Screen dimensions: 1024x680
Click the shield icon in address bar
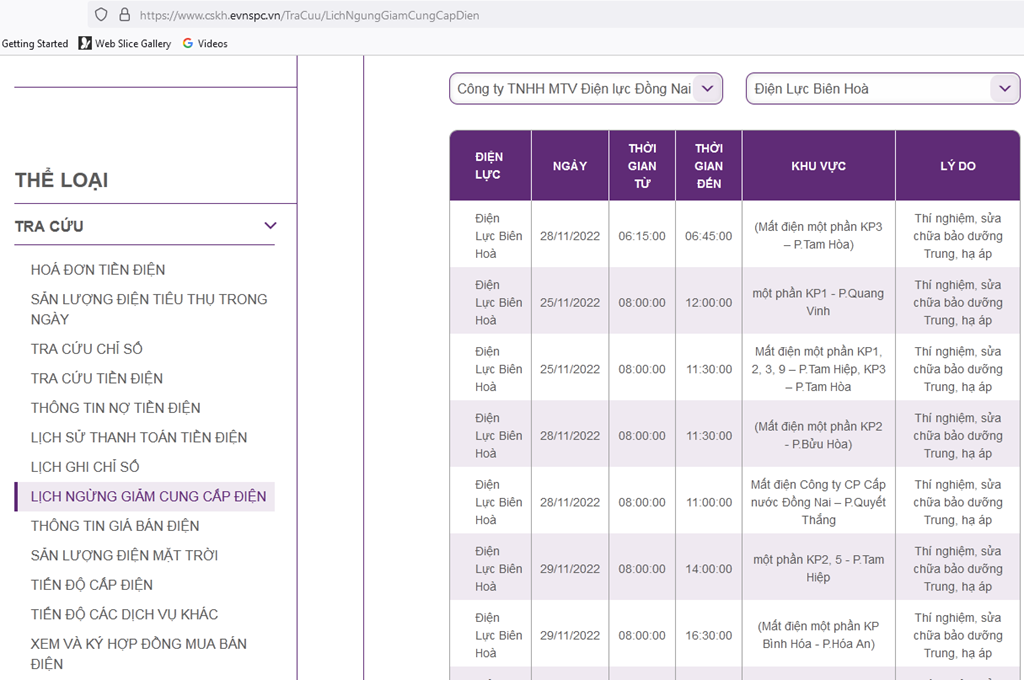tap(101, 15)
